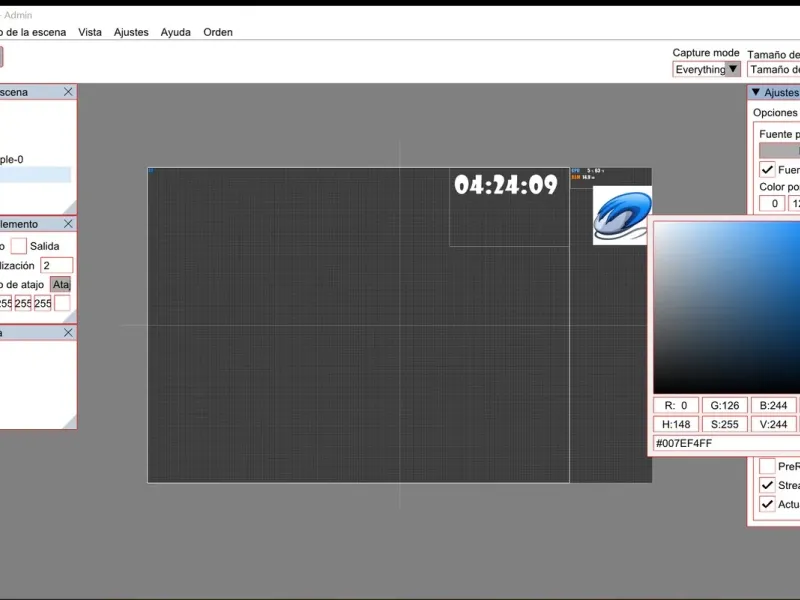Click the B:244 value field
The image size is (800, 600).
(773, 406)
